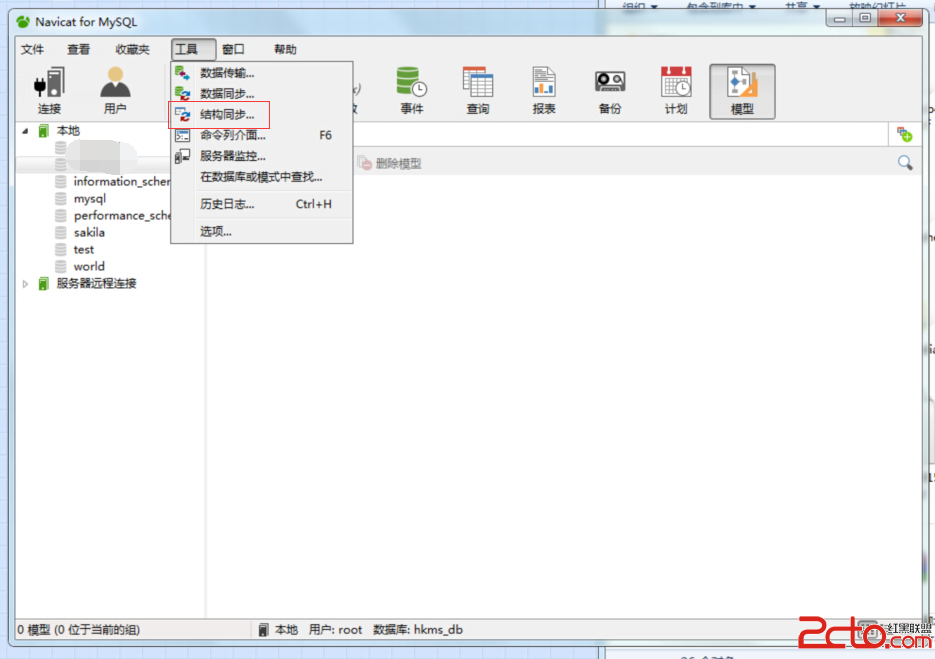Click the mysql database cylinder icon

pos(60,199)
